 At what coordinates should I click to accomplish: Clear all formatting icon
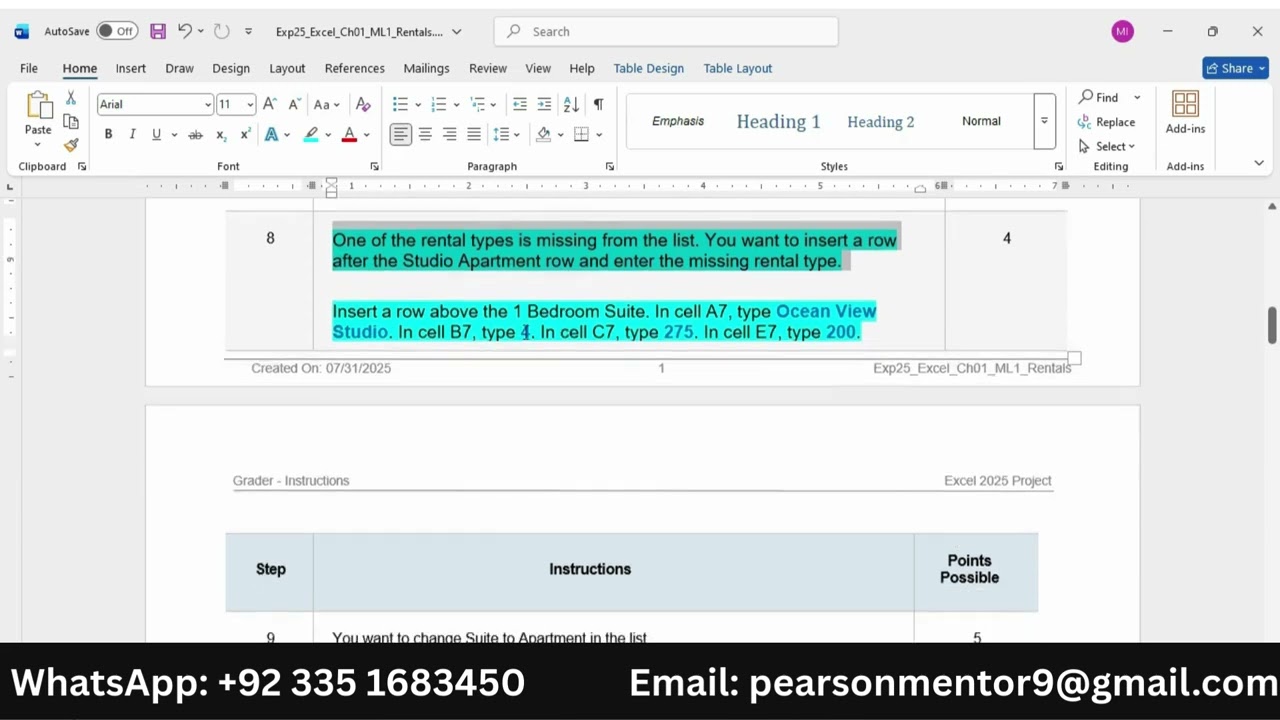coord(363,104)
